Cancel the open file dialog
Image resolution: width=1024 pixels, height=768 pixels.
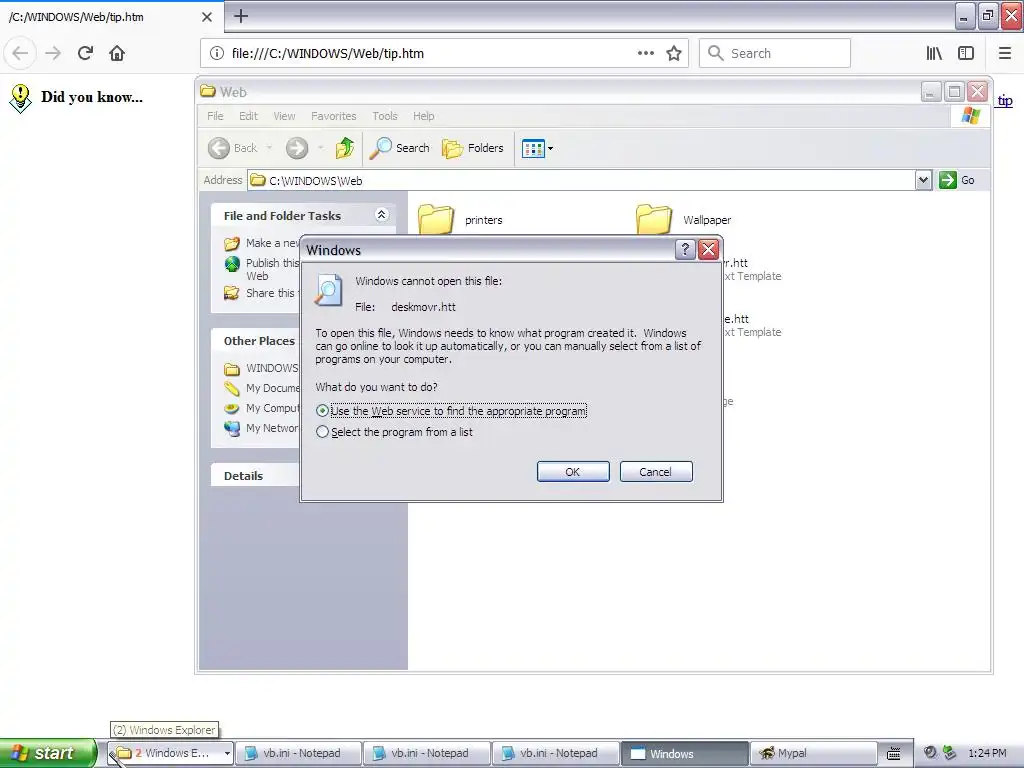656,472
